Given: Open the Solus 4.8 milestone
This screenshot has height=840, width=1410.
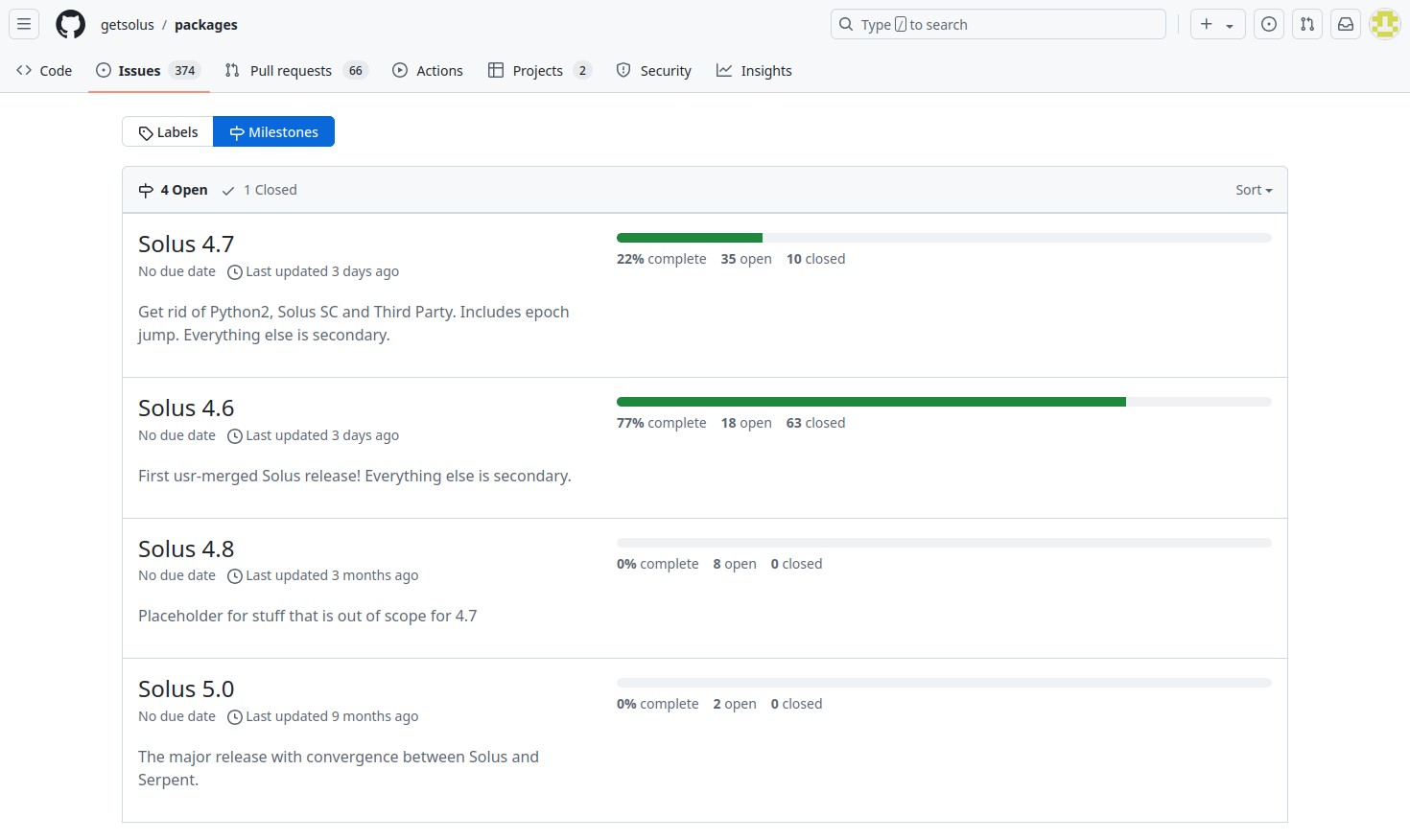Looking at the screenshot, I should (x=186, y=548).
